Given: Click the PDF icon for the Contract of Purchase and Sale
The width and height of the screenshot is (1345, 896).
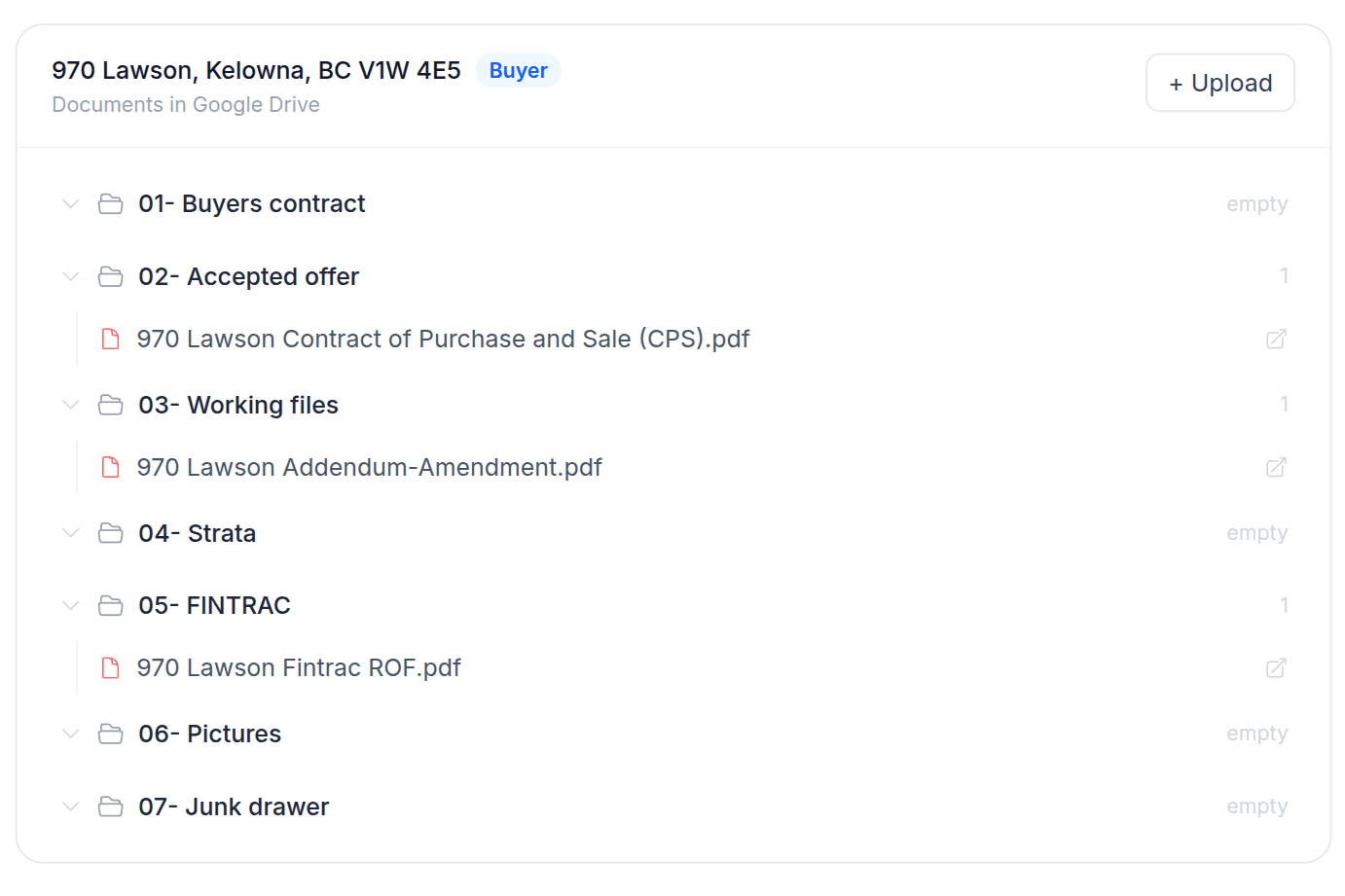Looking at the screenshot, I should click(109, 339).
